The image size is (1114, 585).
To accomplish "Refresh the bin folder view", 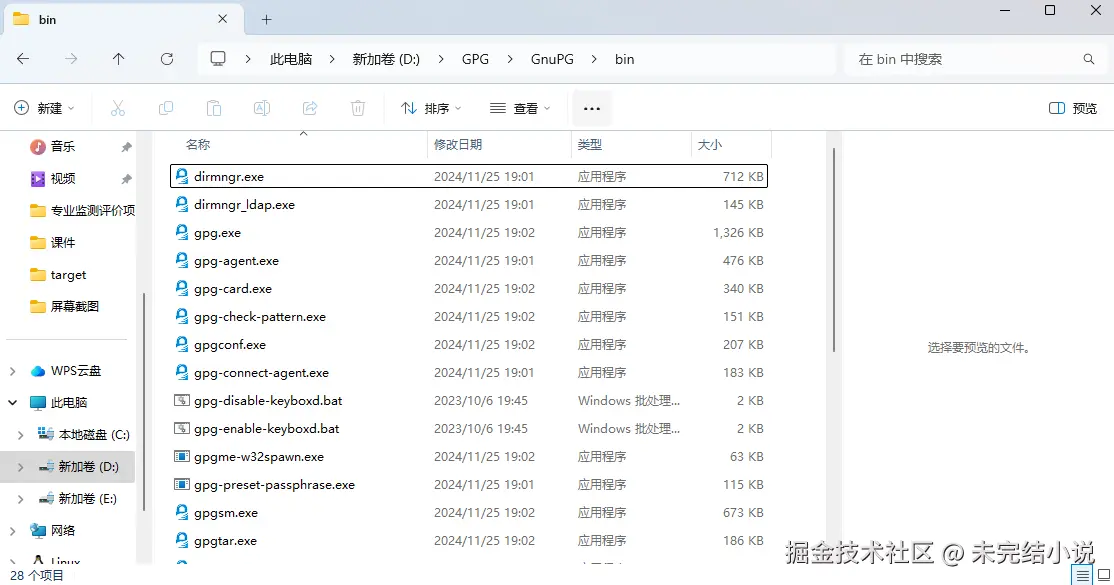I will point(167,59).
